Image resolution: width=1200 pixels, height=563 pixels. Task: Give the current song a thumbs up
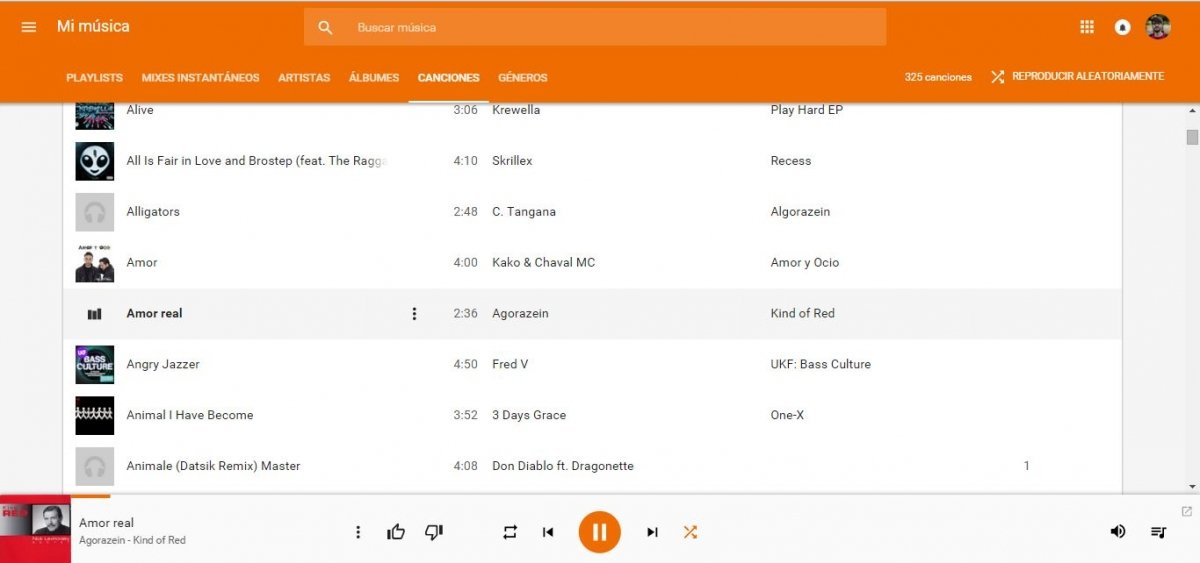point(396,532)
